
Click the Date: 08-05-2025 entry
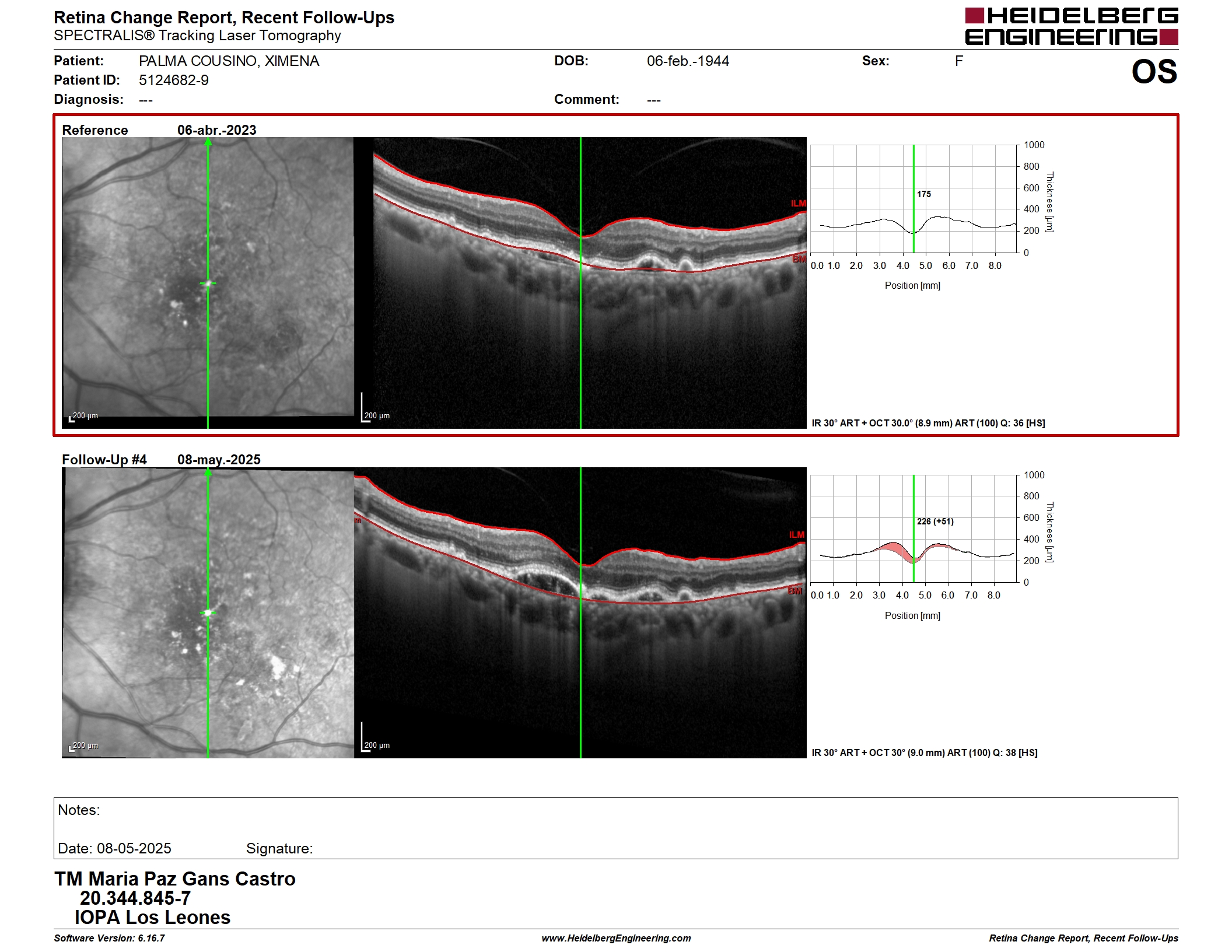[114, 849]
